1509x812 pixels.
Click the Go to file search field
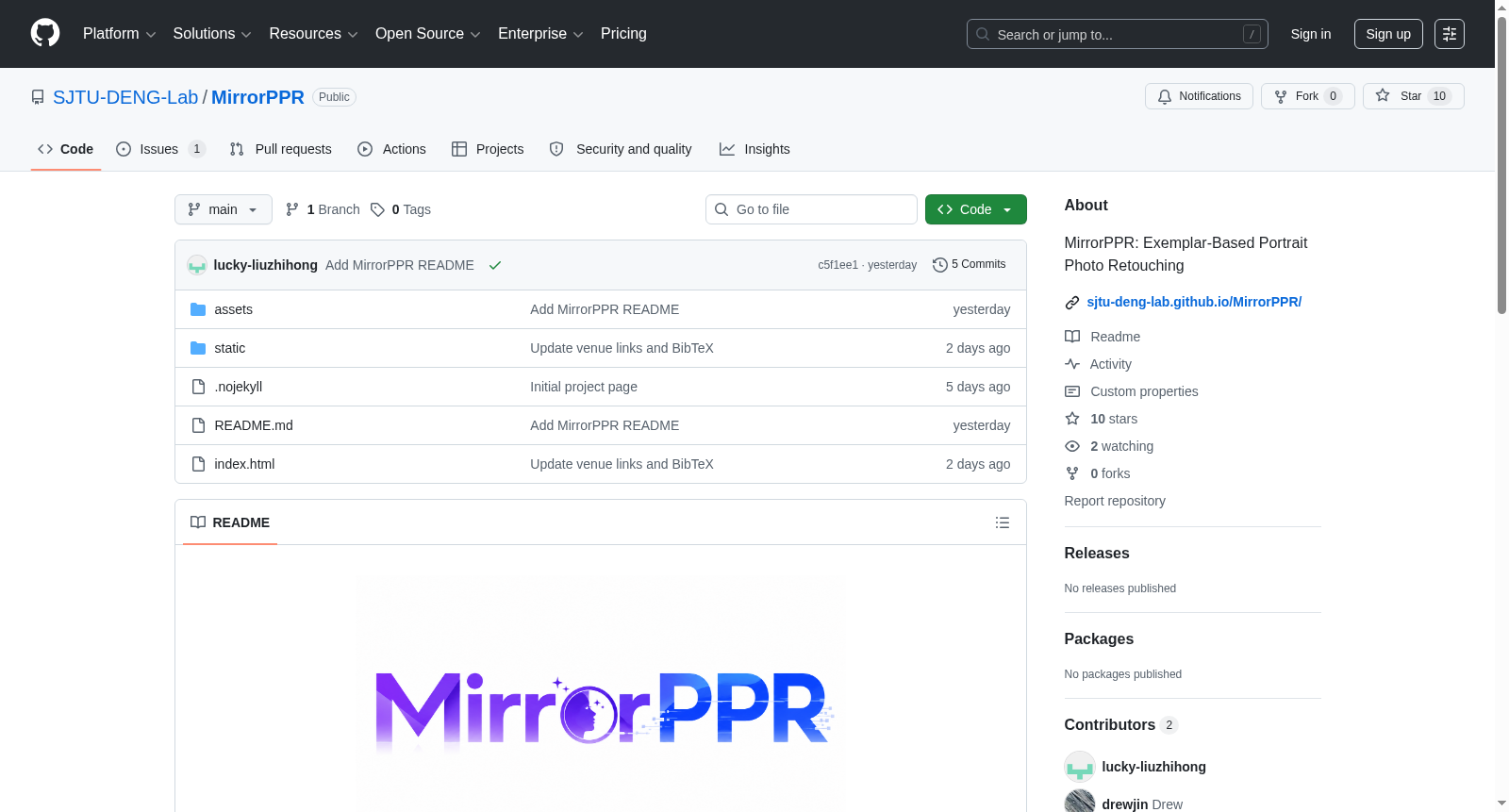[811, 209]
